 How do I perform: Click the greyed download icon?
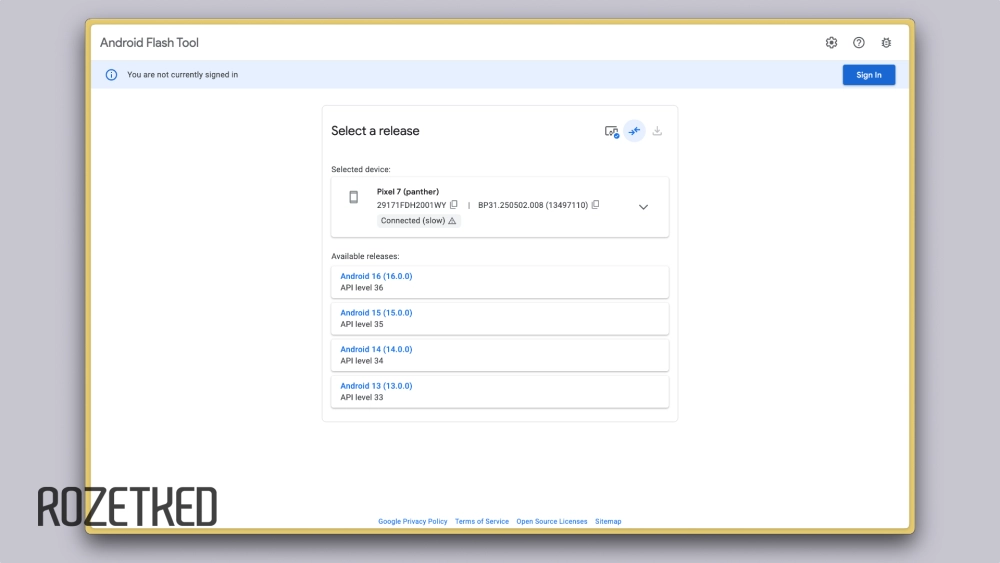click(x=657, y=131)
